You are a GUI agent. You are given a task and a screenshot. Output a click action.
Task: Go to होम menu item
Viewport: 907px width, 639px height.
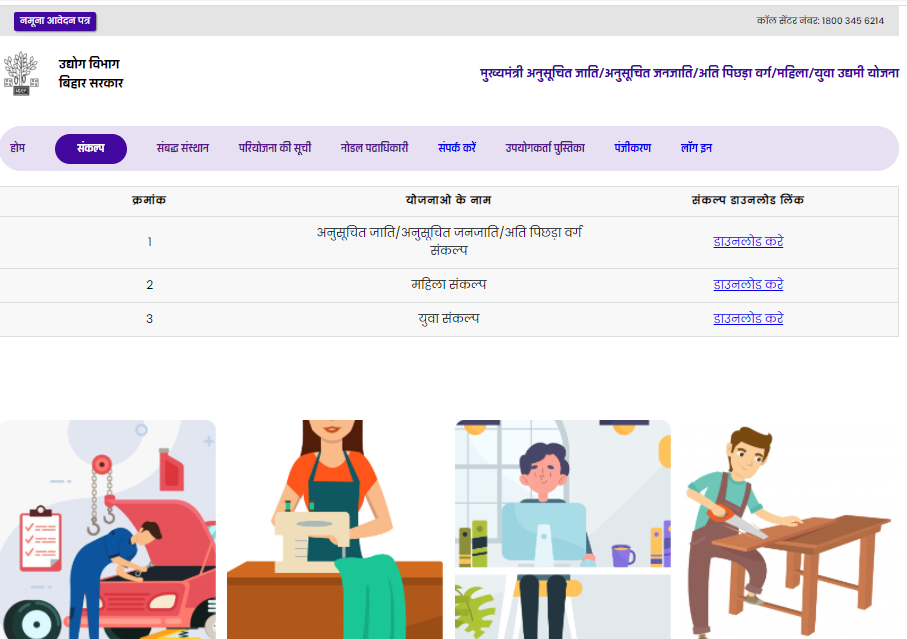pyautogui.click(x=17, y=148)
